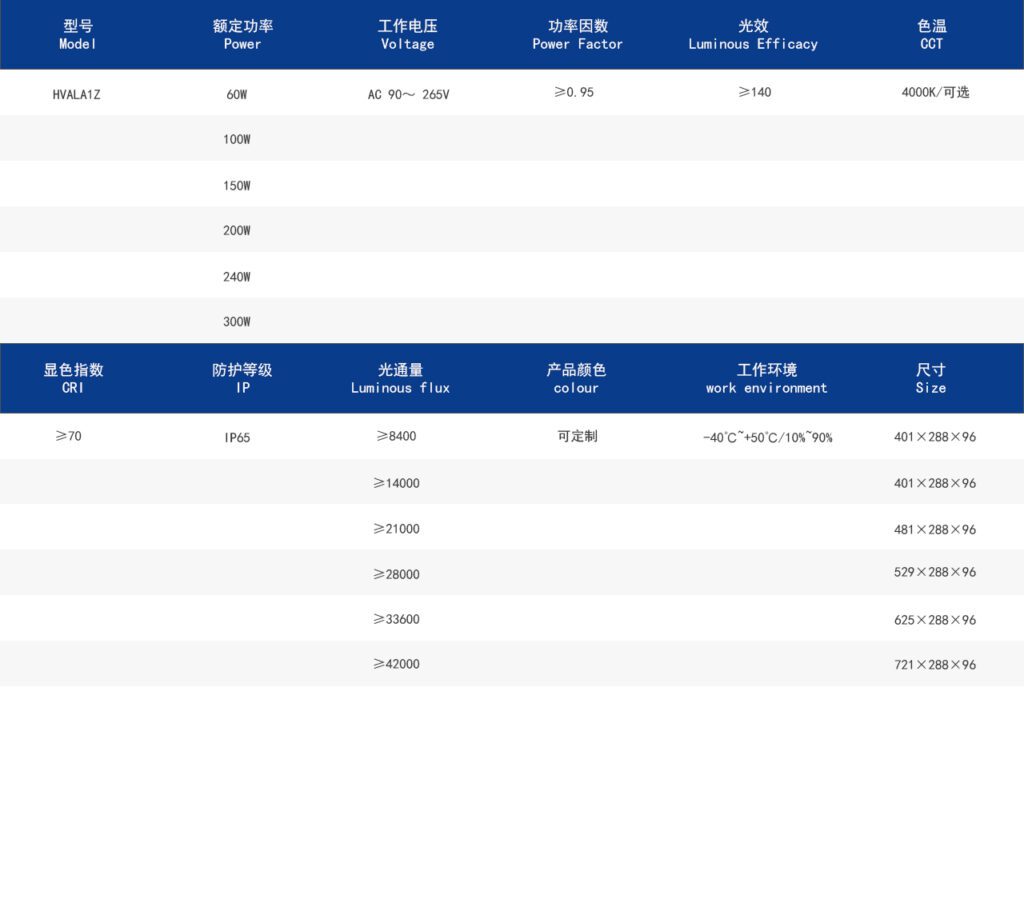
Task: Click the Power Factor header
Action: pyautogui.click(x=577, y=35)
